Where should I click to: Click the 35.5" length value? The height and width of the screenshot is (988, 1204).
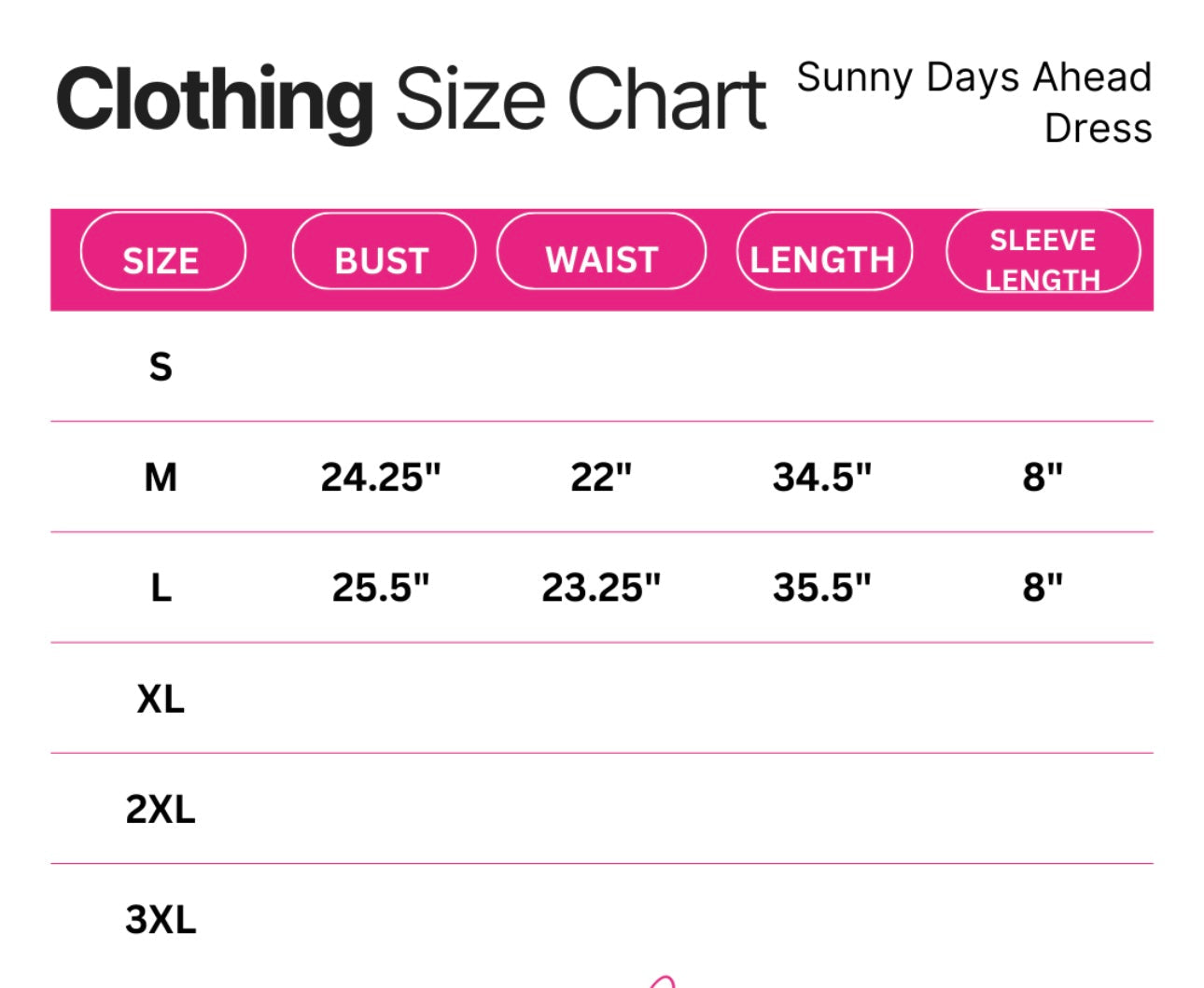(821, 588)
